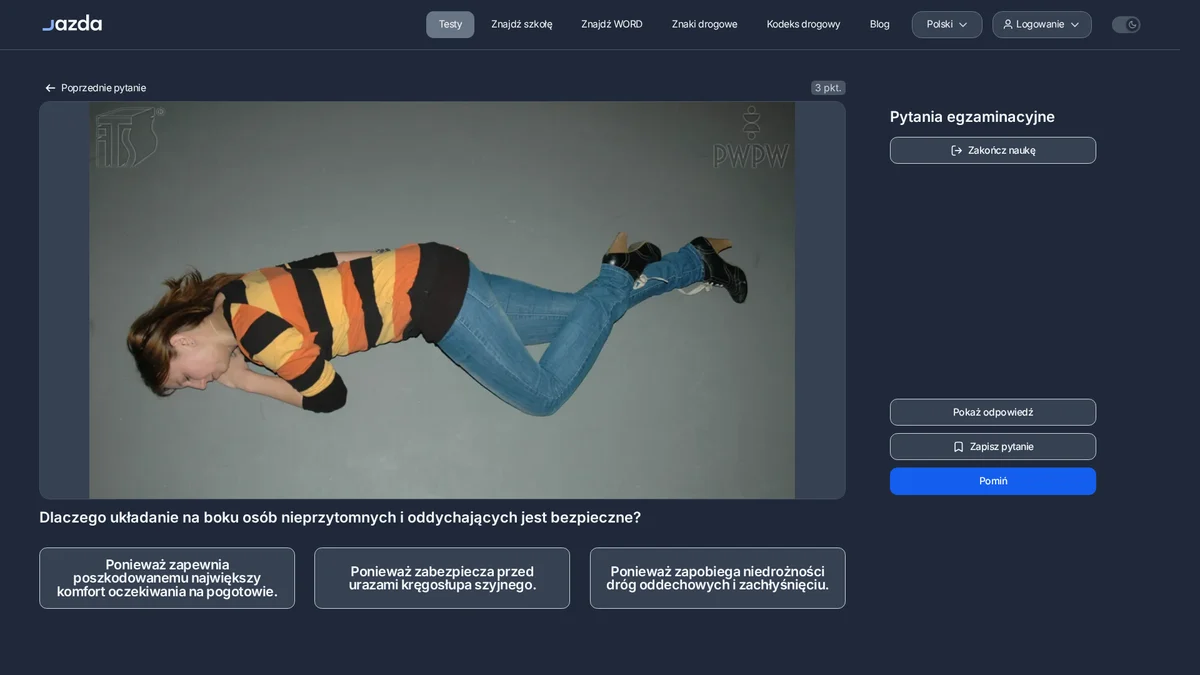Viewport: 1200px width, 675px height.
Task: Click the back arrow beside Poprzednie pytanie
Action: 50,88
